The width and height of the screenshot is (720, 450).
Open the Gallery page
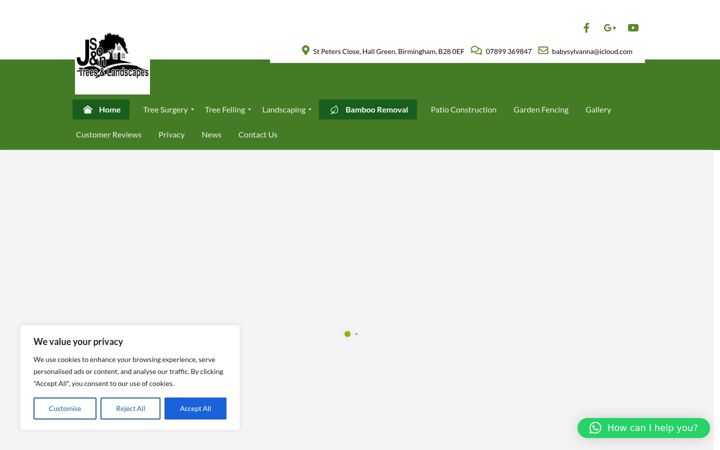(x=598, y=110)
